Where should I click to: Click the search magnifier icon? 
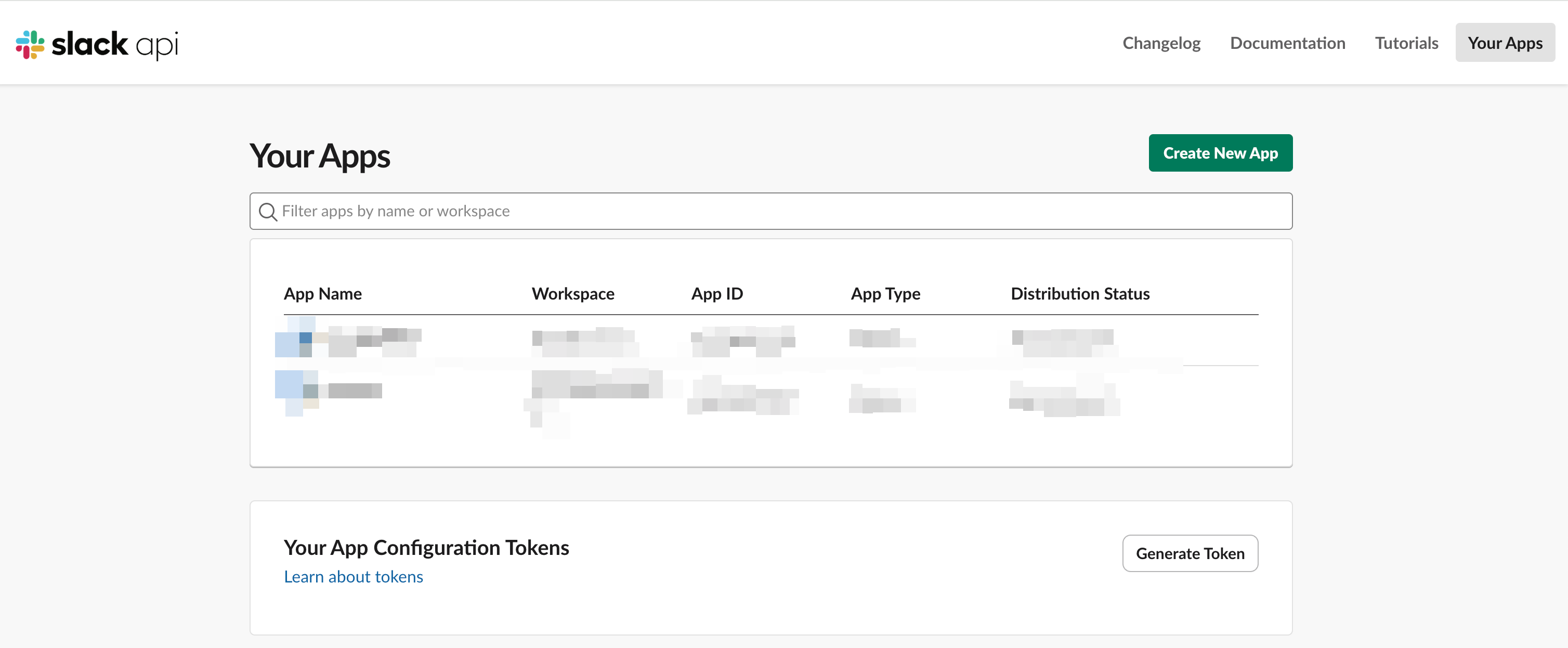coord(268,212)
